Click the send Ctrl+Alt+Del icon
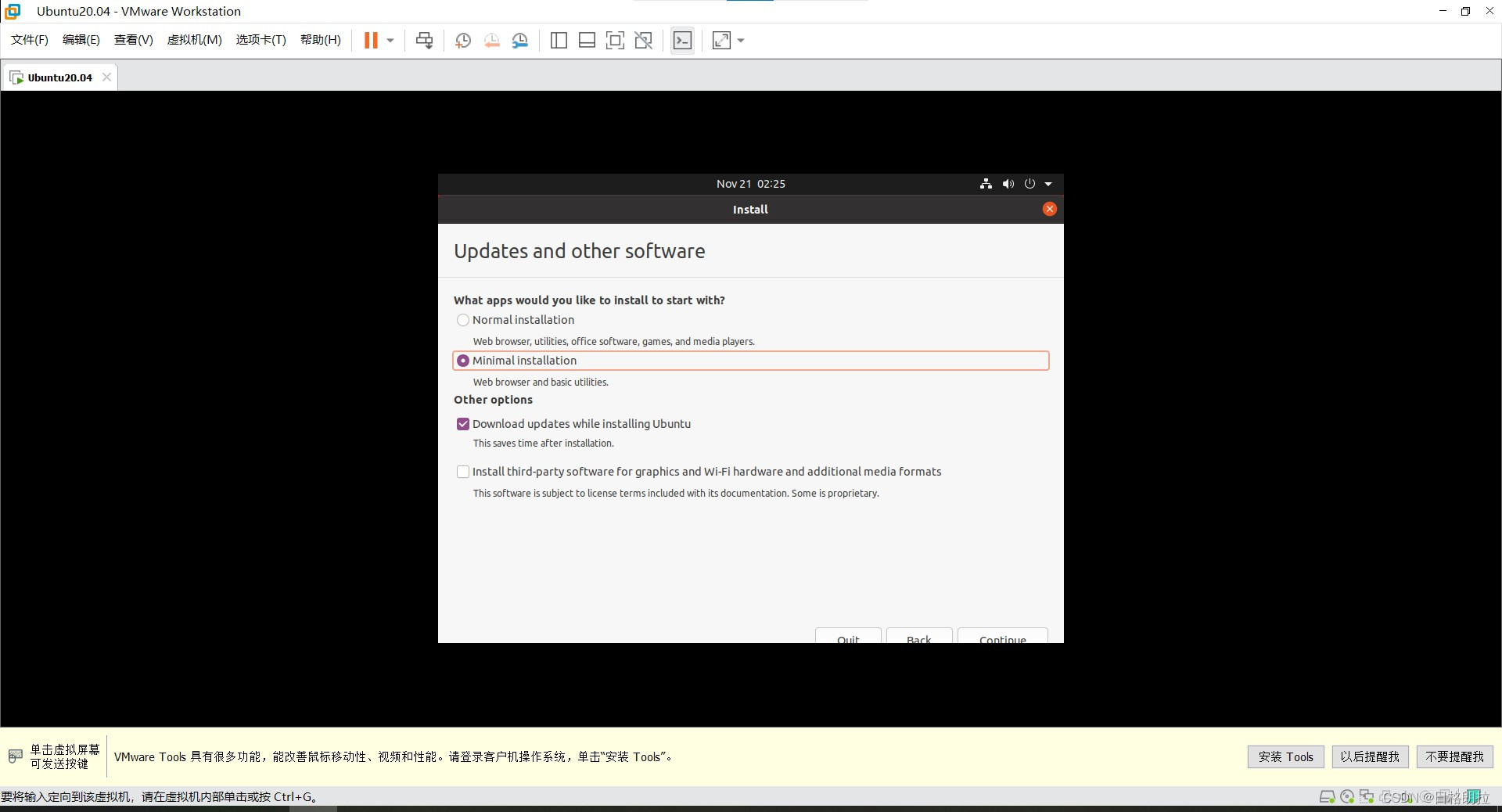This screenshot has width=1502, height=812. coord(425,40)
